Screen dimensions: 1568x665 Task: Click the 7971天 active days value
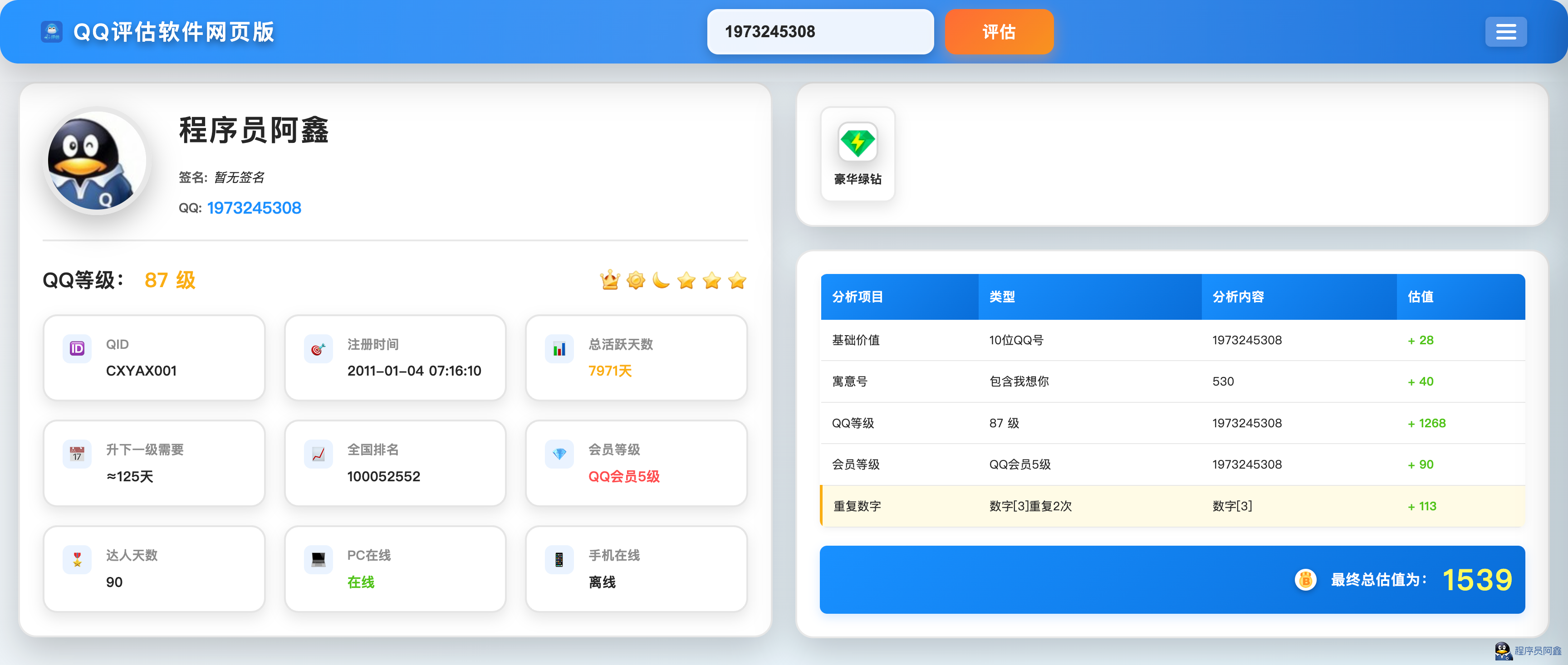point(610,371)
